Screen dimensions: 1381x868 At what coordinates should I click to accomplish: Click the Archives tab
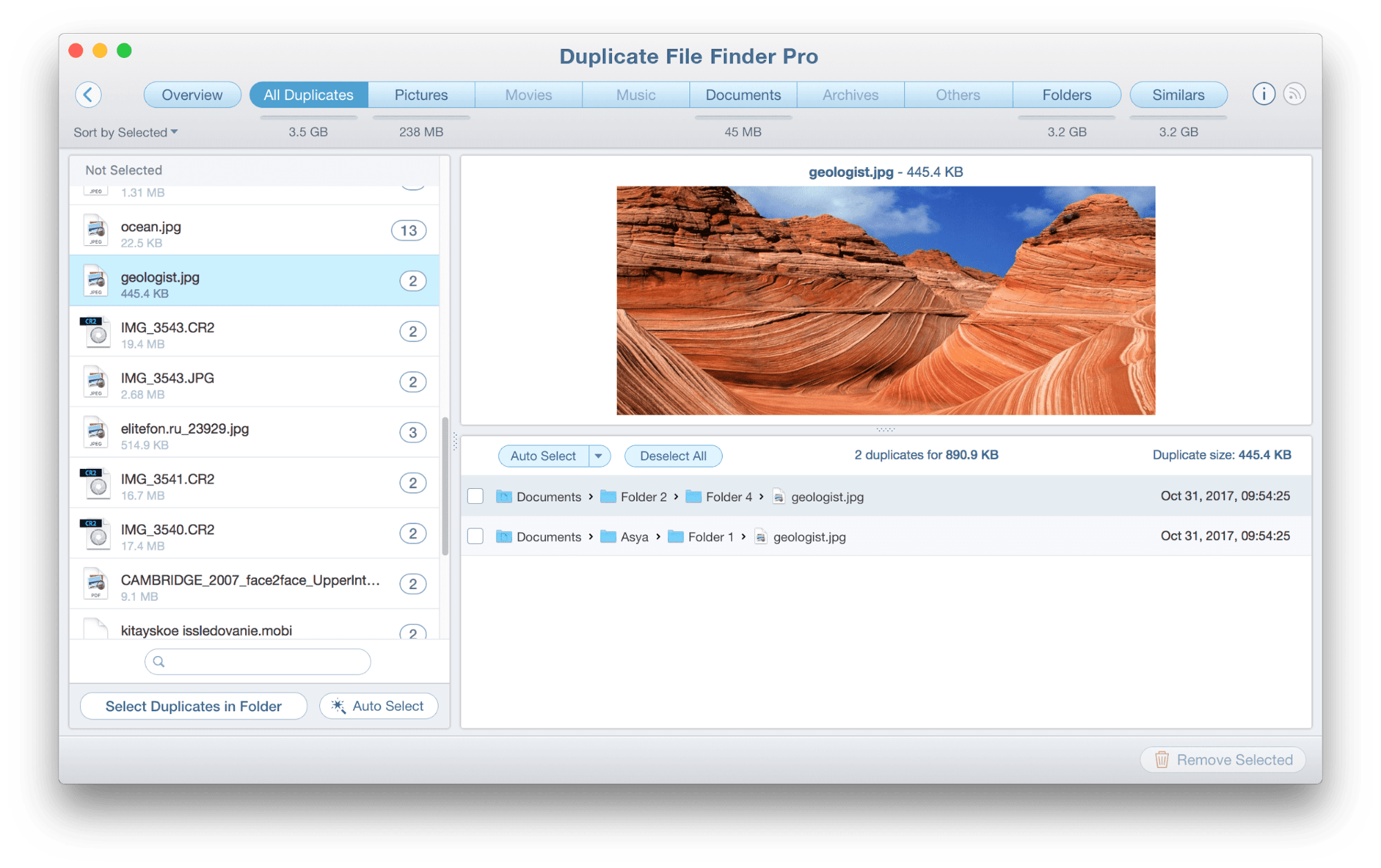tap(848, 95)
